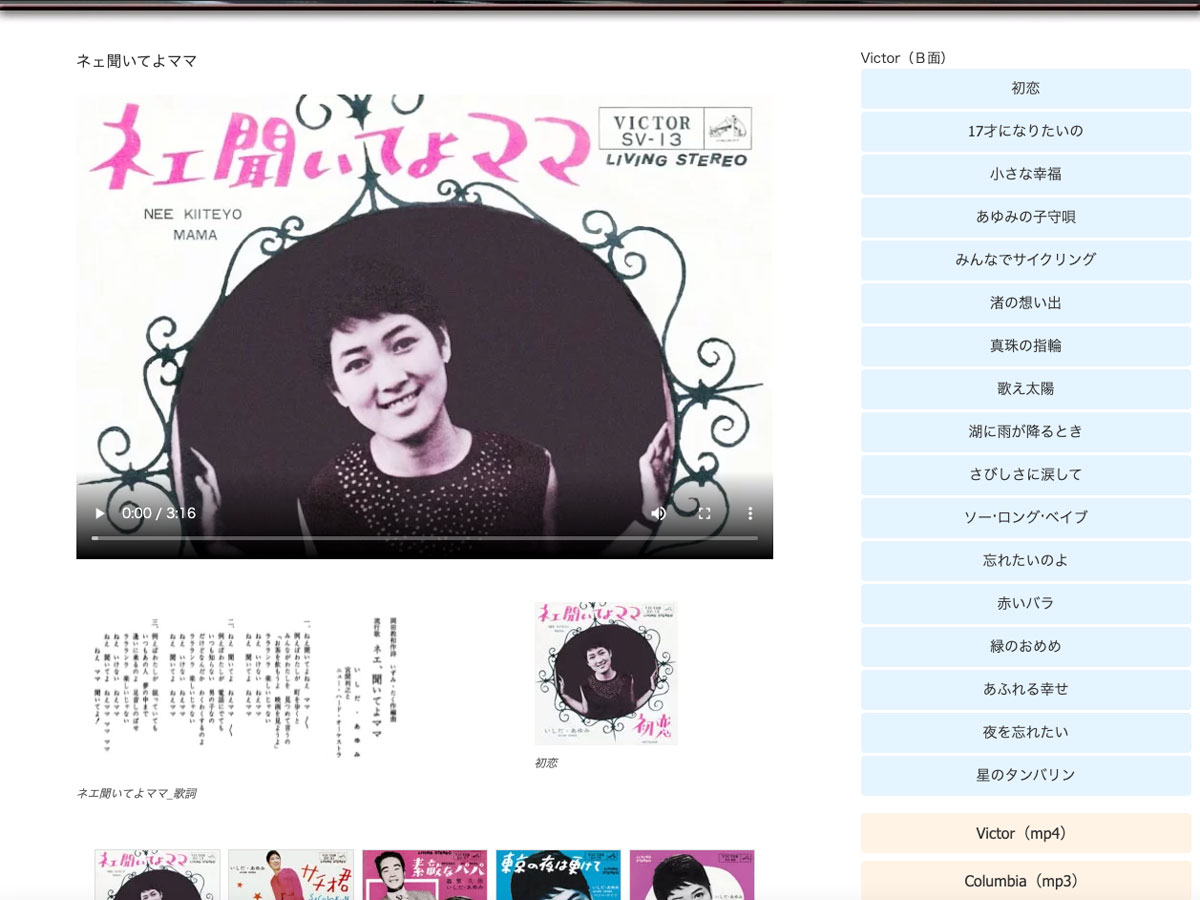Click the video progress bar
Screen dimensions: 1200x900
tap(424, 538)
